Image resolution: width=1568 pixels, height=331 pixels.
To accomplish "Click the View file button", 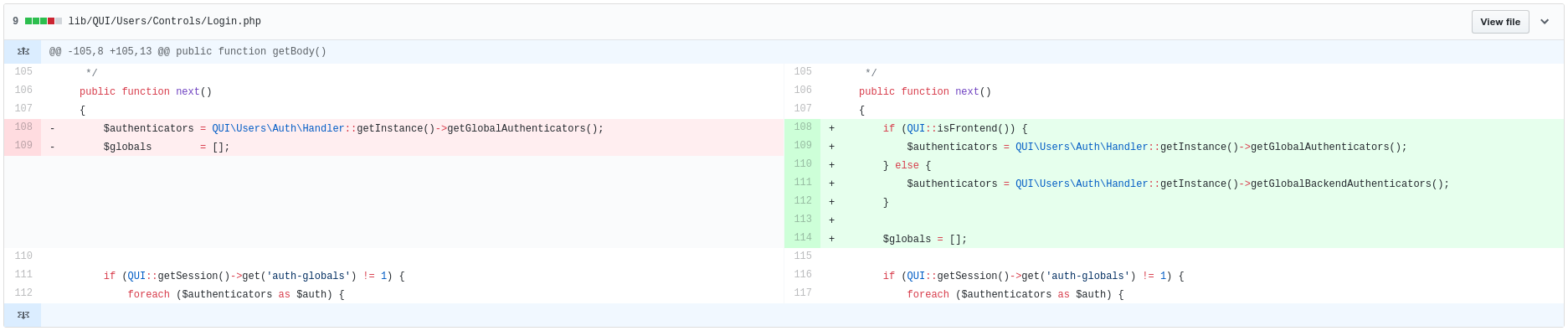I will (1500, 22).
